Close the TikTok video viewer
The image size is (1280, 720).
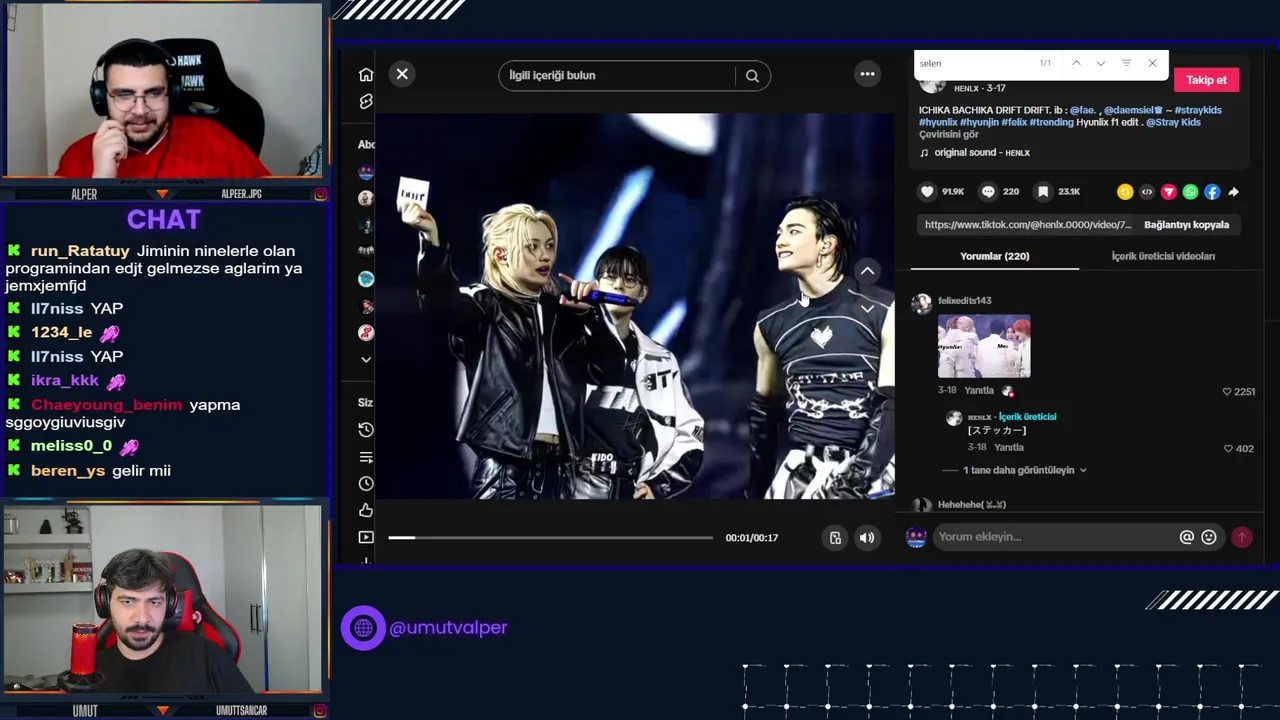[x=402, y=74]
